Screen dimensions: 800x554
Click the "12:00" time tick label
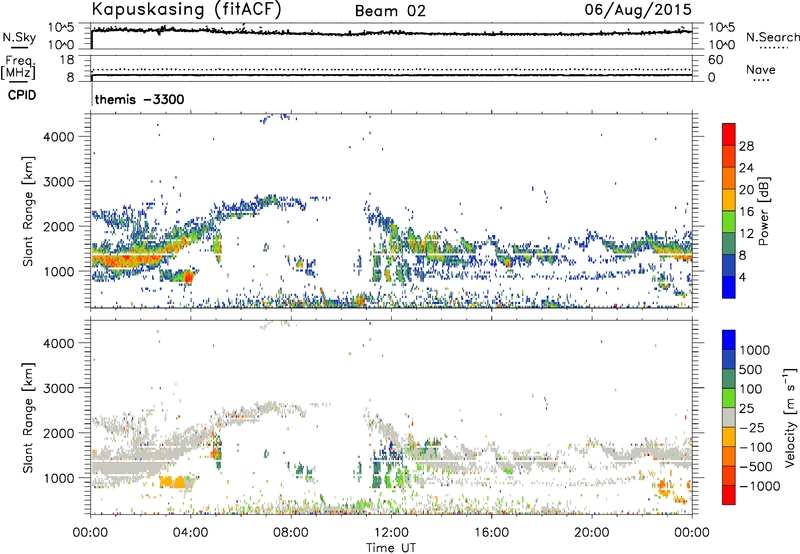click(391, 533)
